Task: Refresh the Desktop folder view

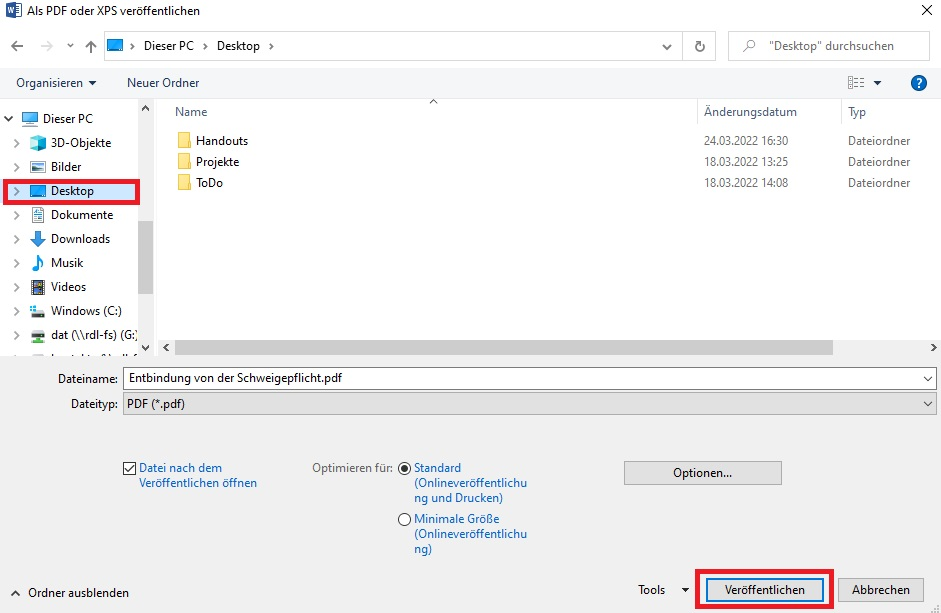Action: tap(699, 46)
